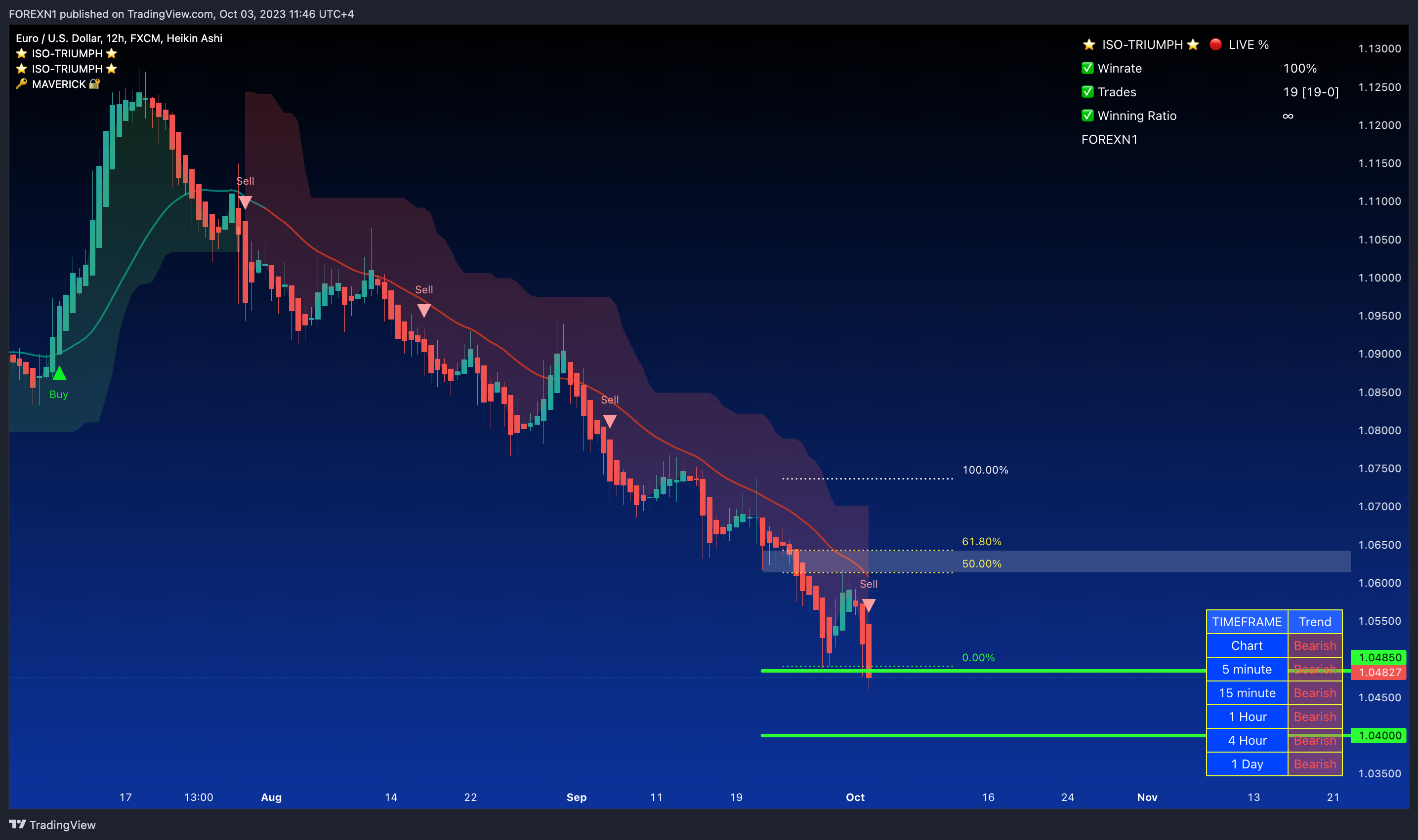This screenshot has height=840, width=1418.
Task: Click the FOREXN1 label in stats panel
Action: click(x=1109, y=139)
